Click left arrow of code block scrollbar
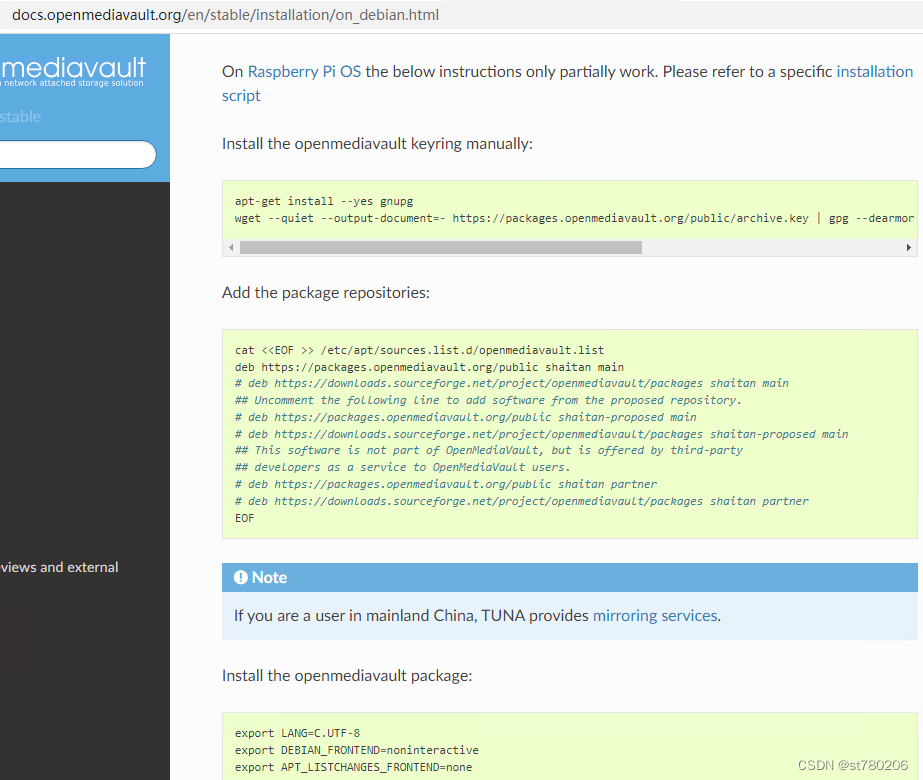 pos(231,248)
